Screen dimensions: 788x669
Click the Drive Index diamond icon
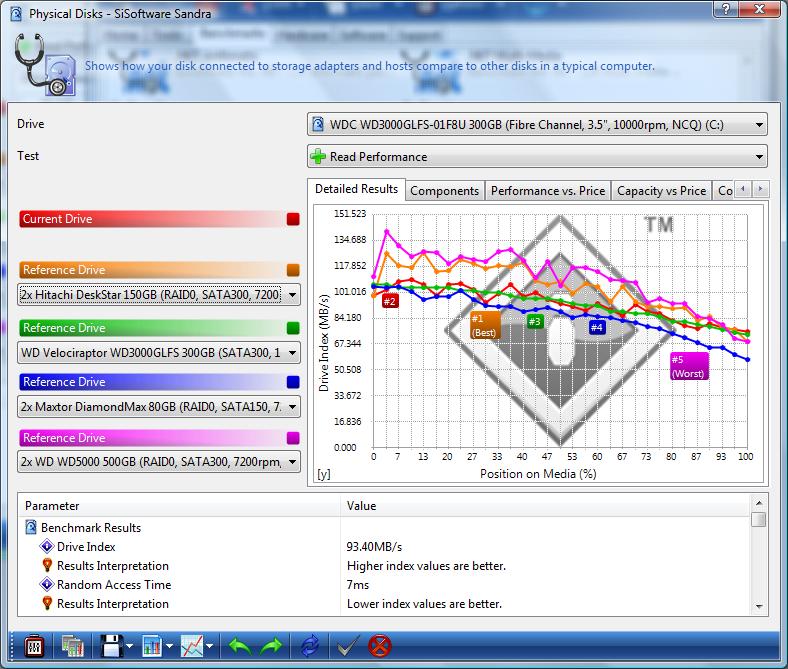coord(47,546)
